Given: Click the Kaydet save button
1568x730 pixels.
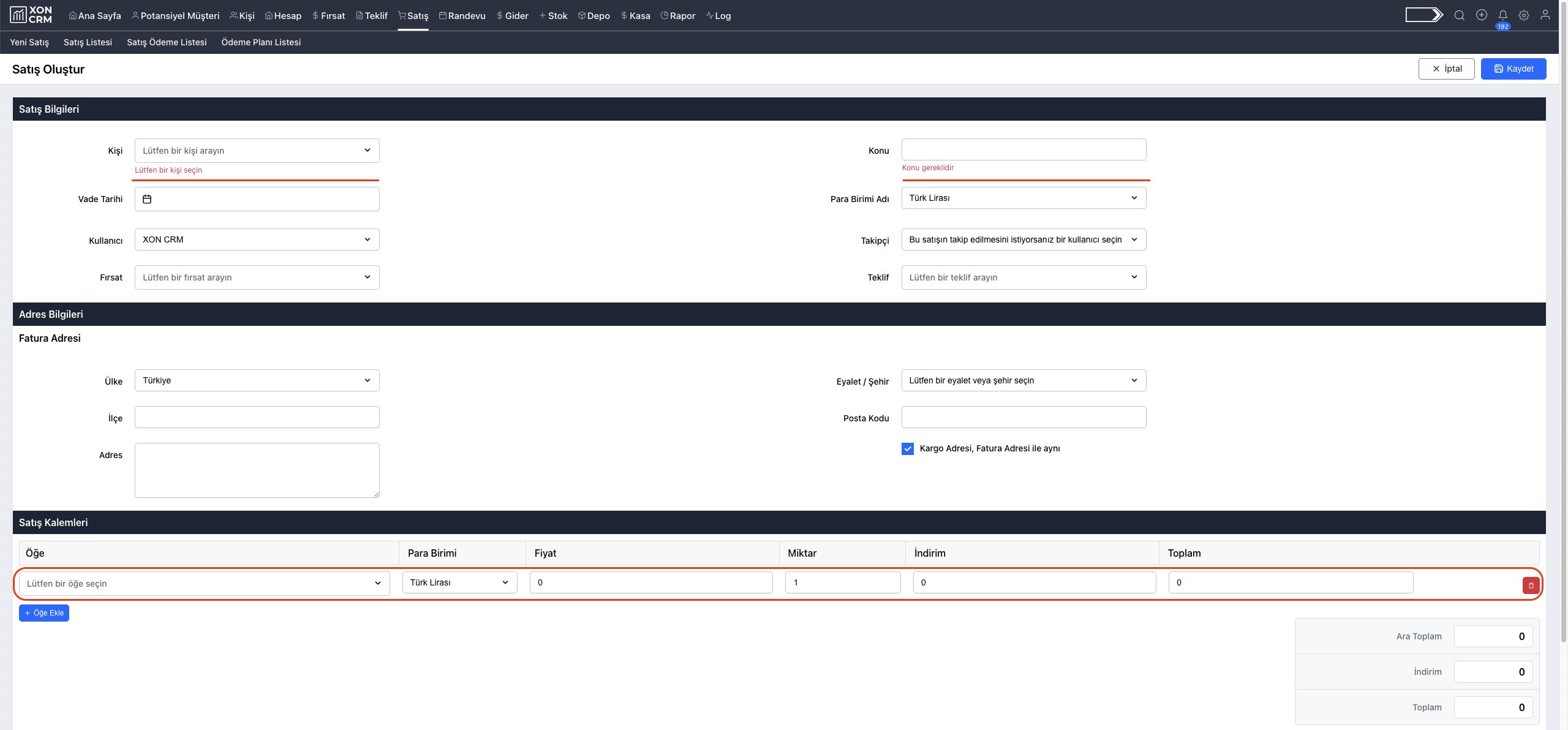Looking at the screenshot, I should coord(1513,69).
